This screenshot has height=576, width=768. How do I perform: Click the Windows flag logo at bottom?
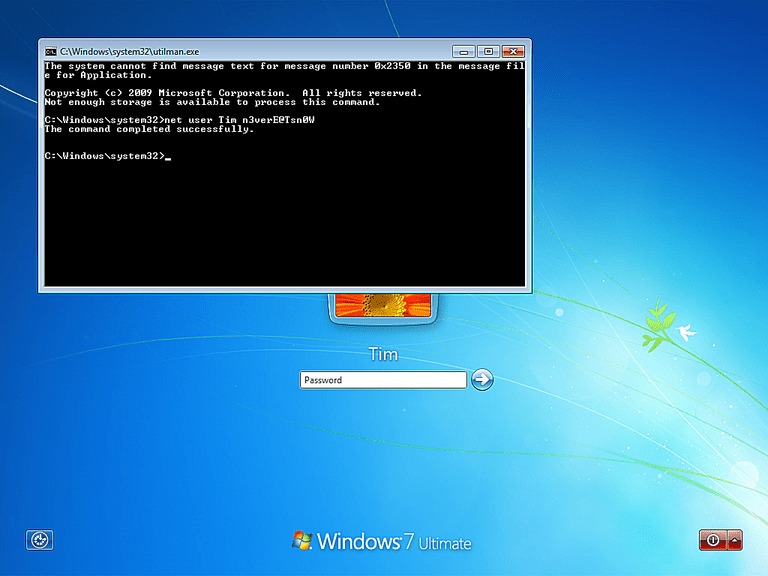pyautogui.click(x=301, y=541)
